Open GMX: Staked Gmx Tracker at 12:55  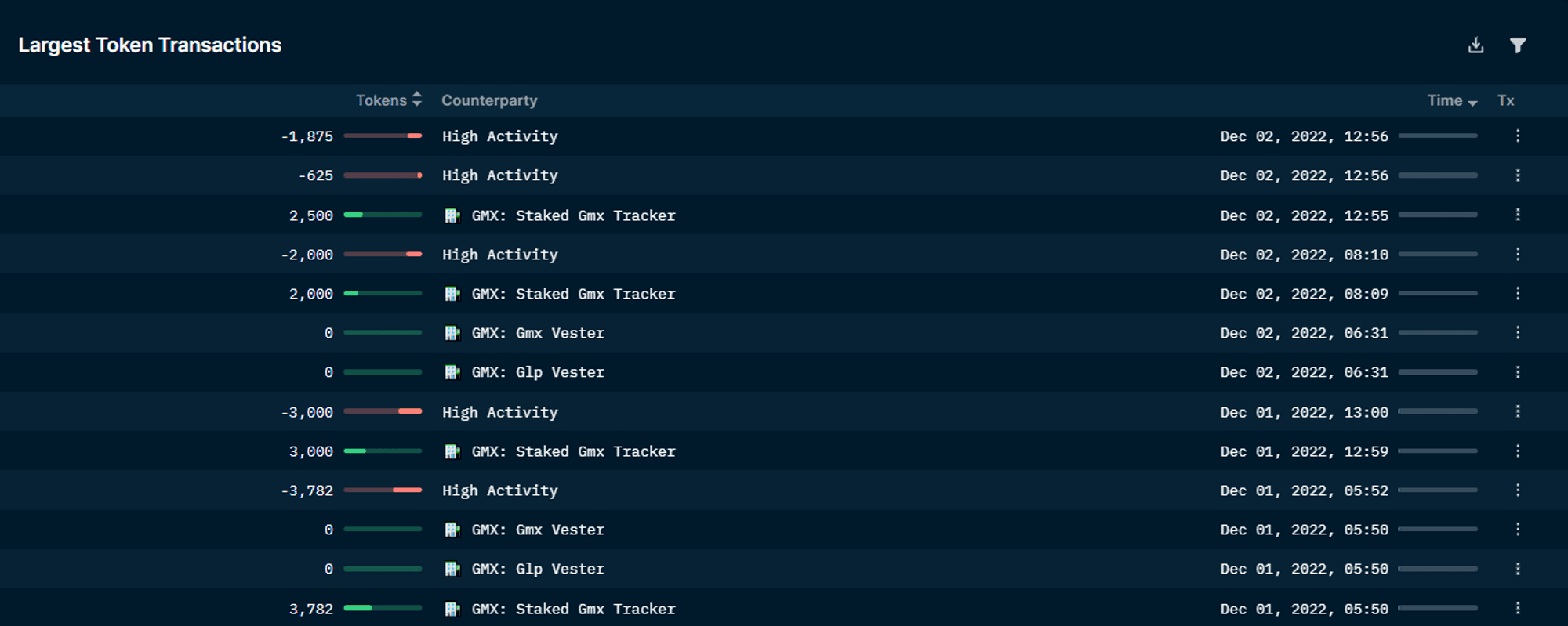[x=573, y=215]
